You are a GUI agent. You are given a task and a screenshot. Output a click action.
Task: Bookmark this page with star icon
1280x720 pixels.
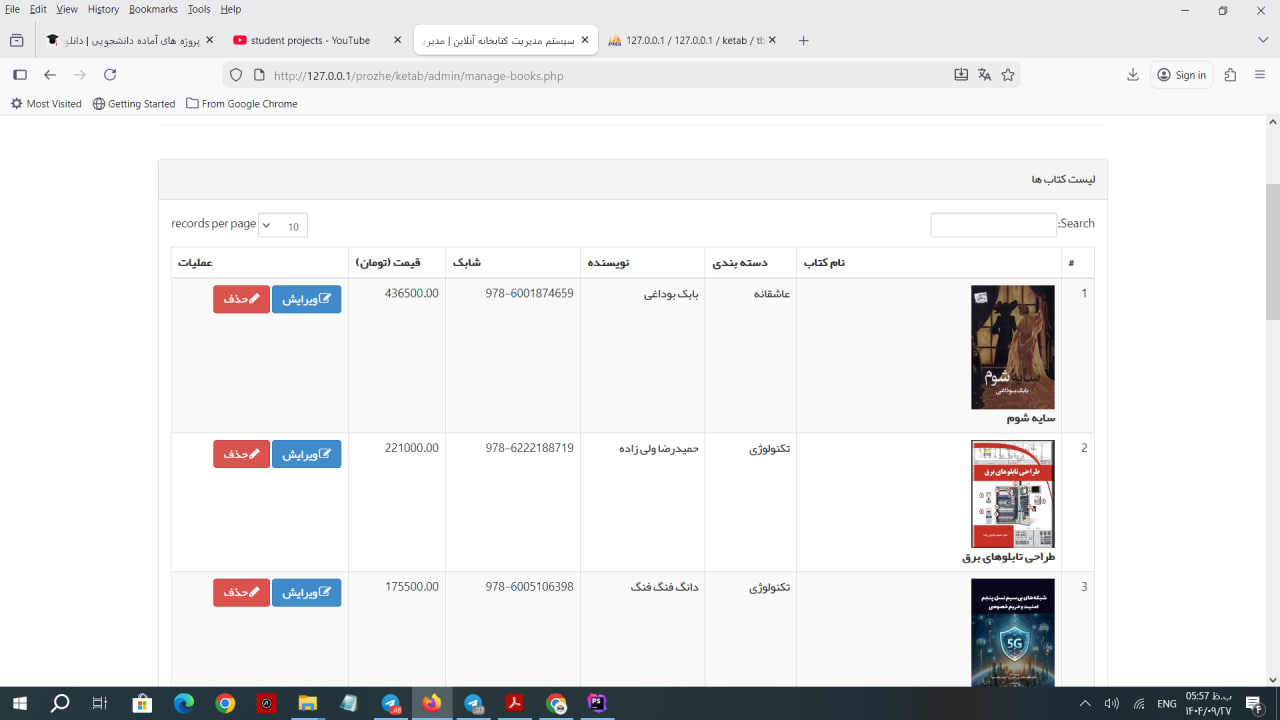pos(1008,75)
